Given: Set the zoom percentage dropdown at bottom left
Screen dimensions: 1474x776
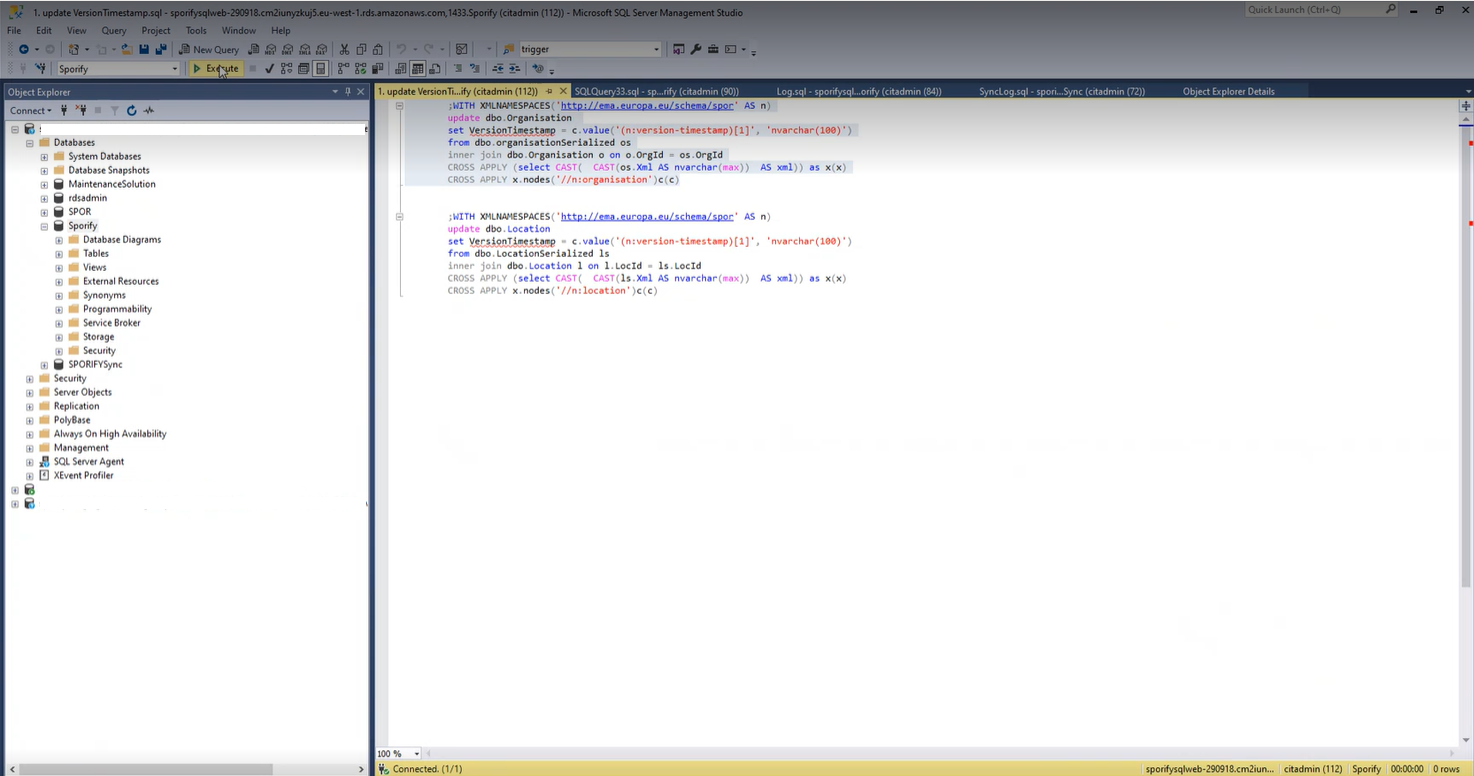Looking at the screenshot, I should 396,753.
